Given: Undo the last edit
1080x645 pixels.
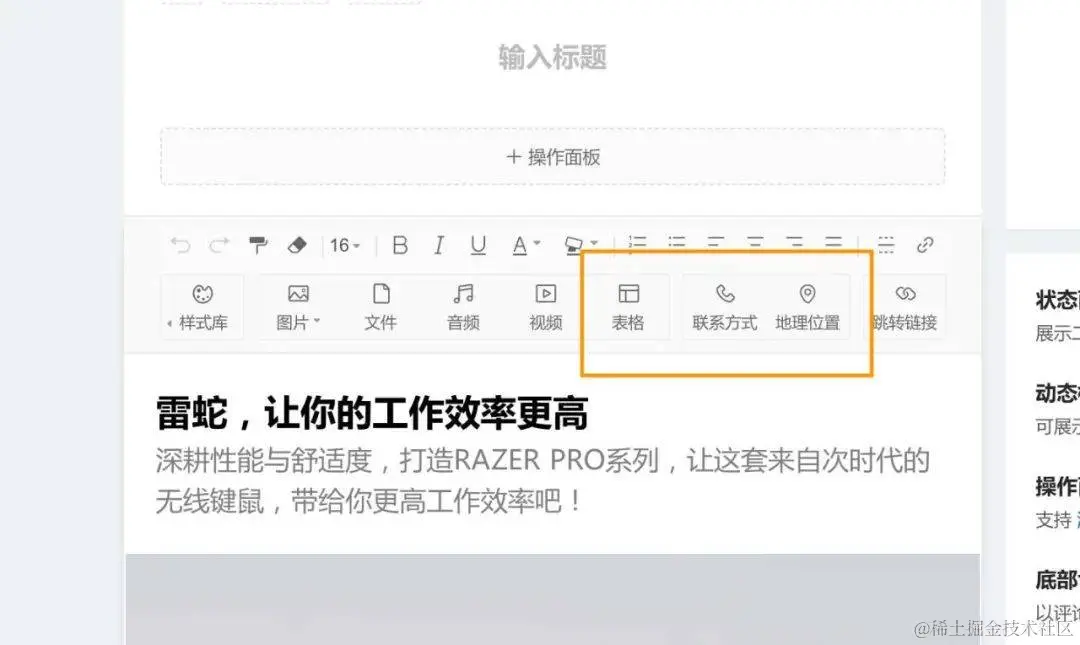Looking at the screenshot, I should click(180, 245).
